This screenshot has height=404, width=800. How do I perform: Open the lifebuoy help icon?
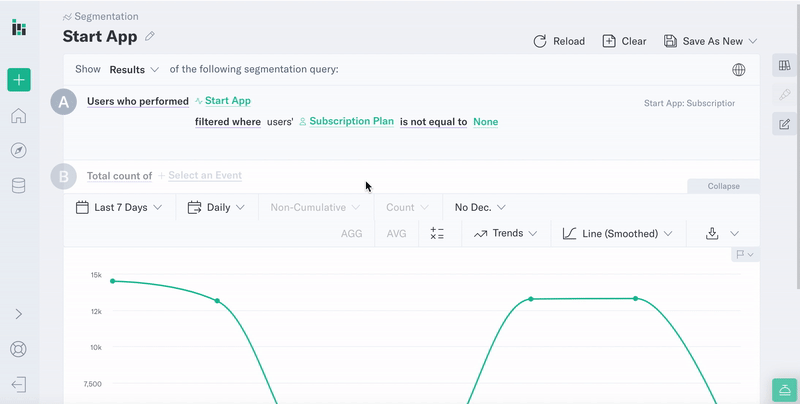coord(18,349)
